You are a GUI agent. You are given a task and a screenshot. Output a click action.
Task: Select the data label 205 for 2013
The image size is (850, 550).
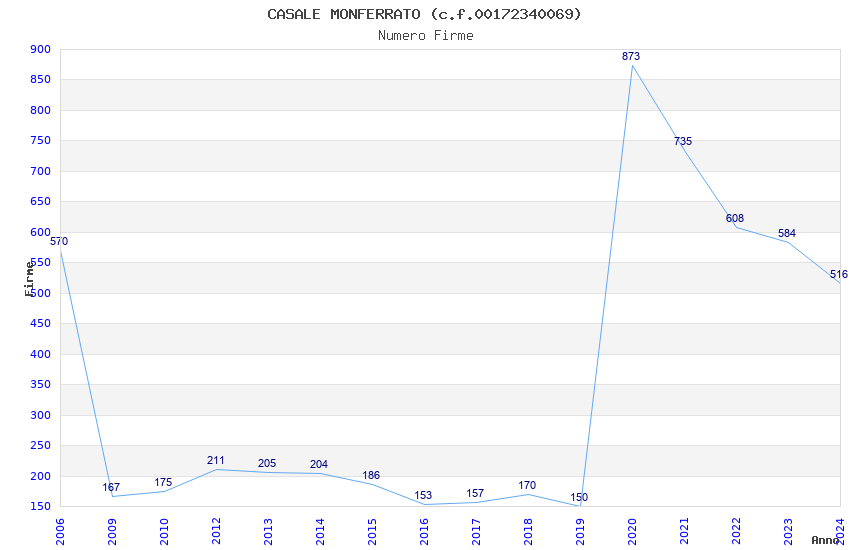coord(267,464)
